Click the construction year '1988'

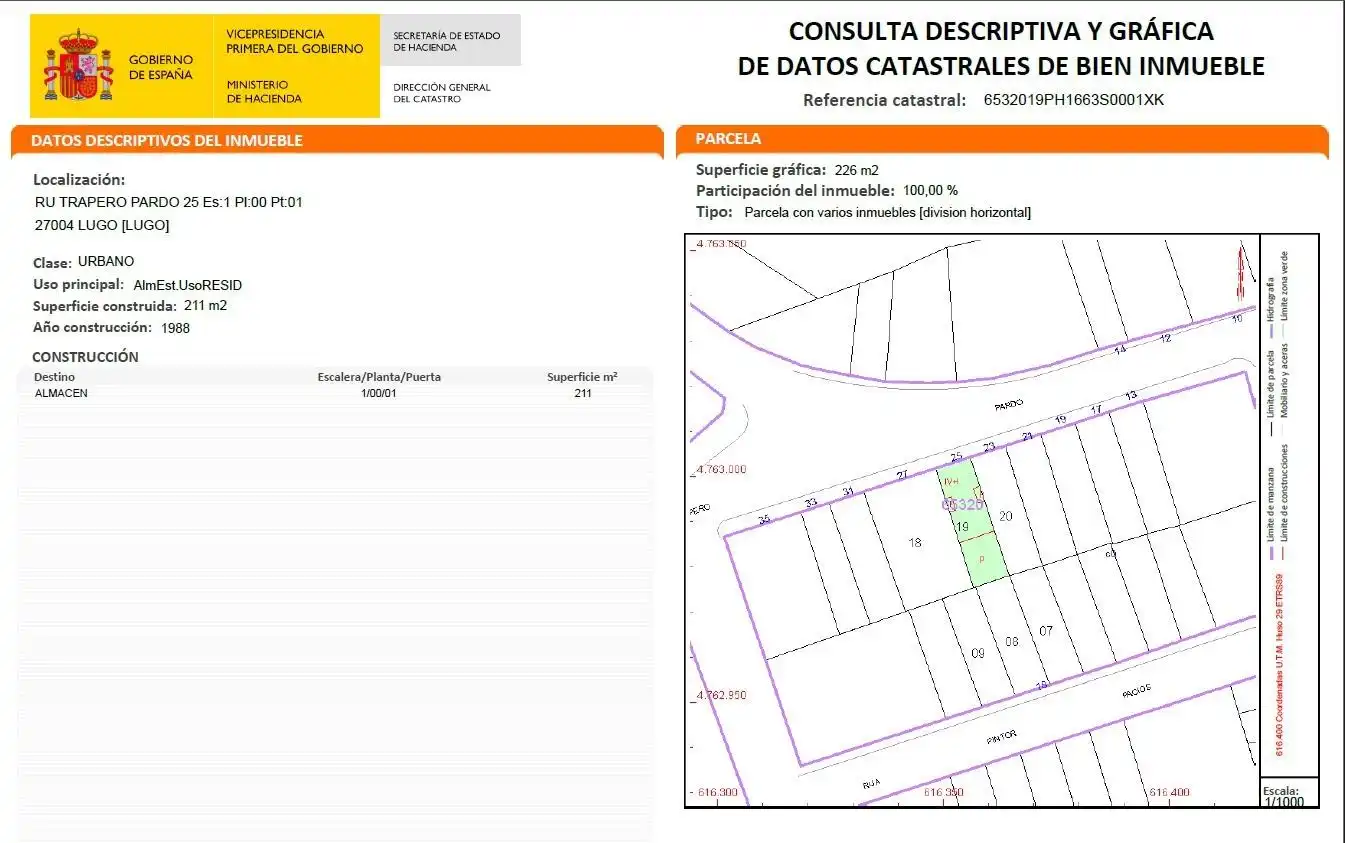tap(174, 328)
